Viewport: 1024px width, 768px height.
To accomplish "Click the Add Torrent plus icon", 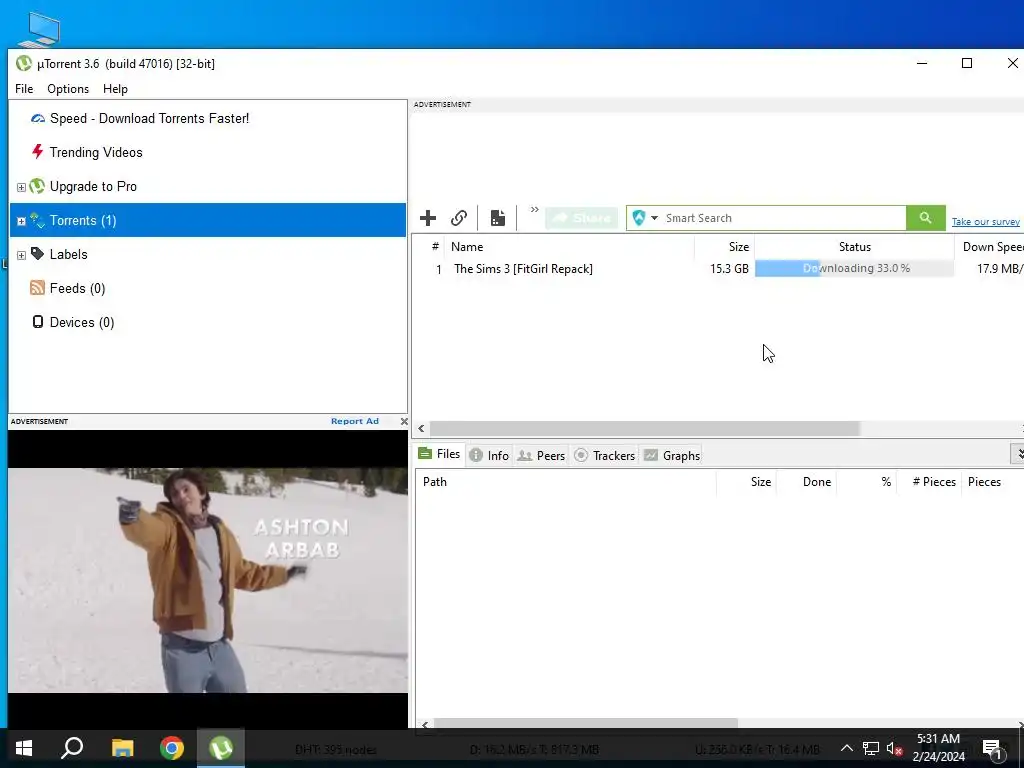I will point(428,218).
